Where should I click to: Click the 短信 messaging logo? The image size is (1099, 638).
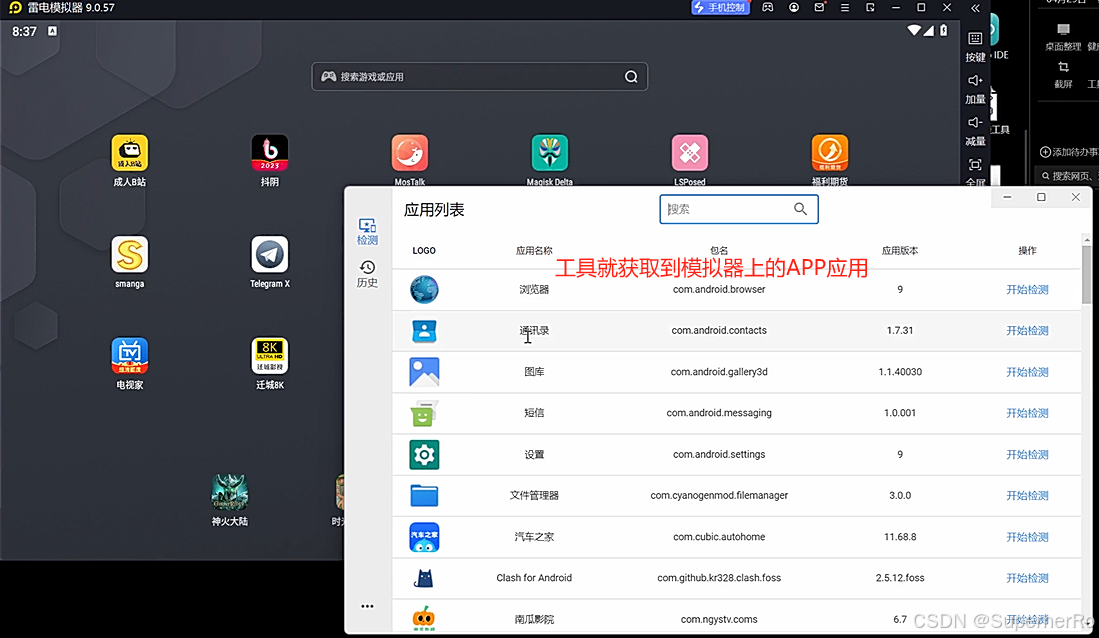(424, 414)
